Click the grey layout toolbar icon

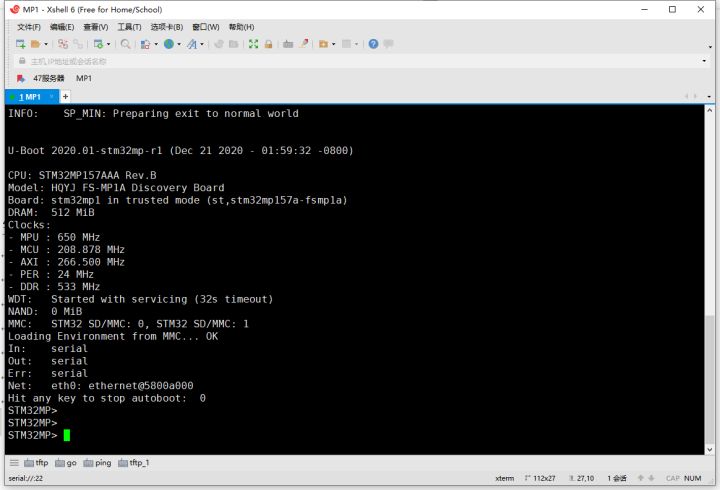click(x=347, y=44)
